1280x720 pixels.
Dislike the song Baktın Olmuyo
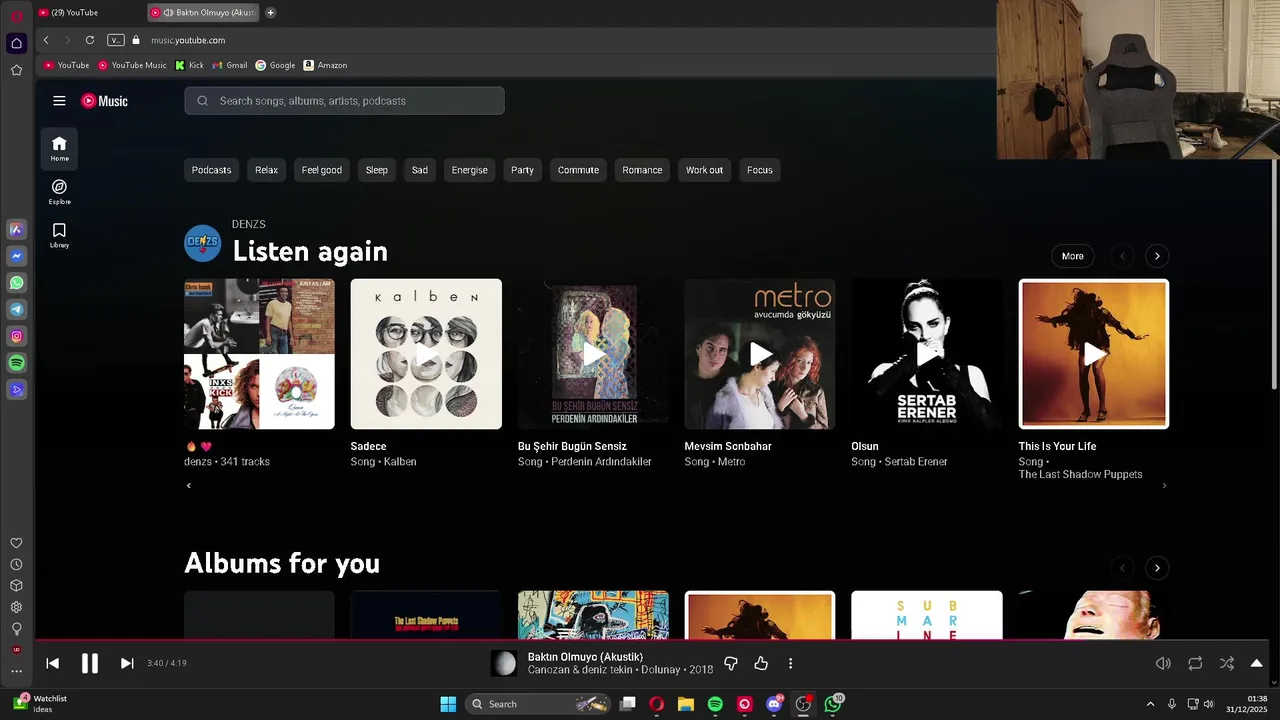[731, 663]
